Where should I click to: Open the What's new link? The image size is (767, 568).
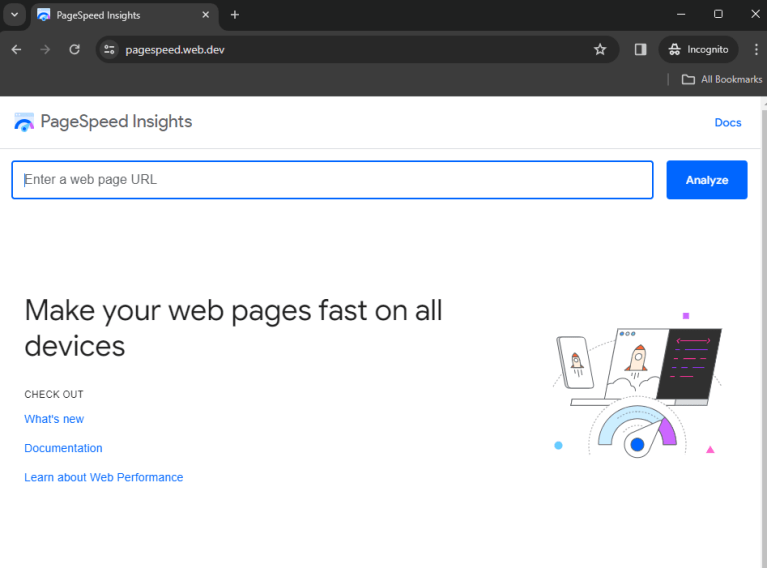pos(54,419)
